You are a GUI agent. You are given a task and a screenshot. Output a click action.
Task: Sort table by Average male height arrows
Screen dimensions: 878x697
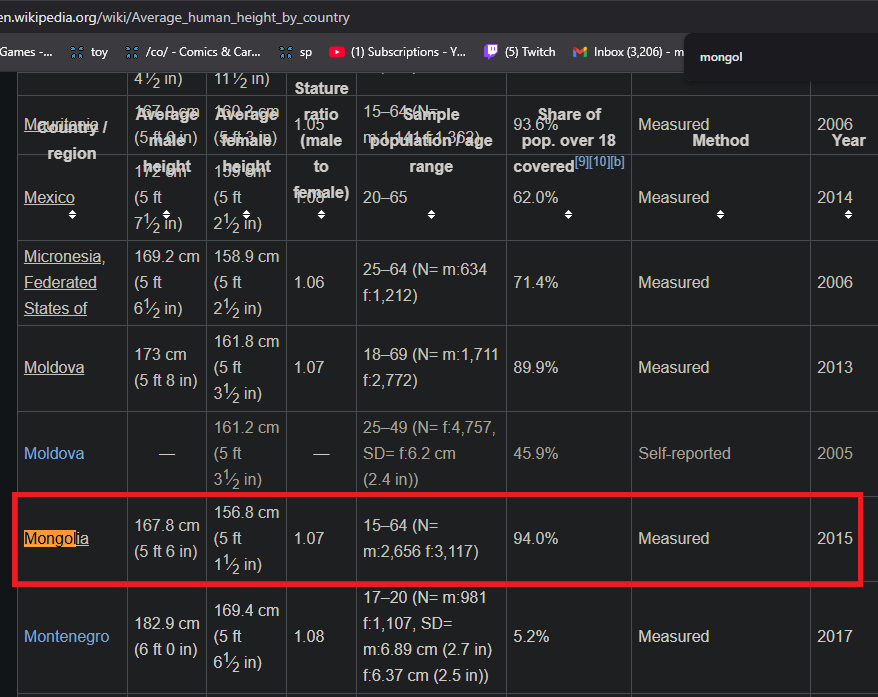(x=166, y=214)
